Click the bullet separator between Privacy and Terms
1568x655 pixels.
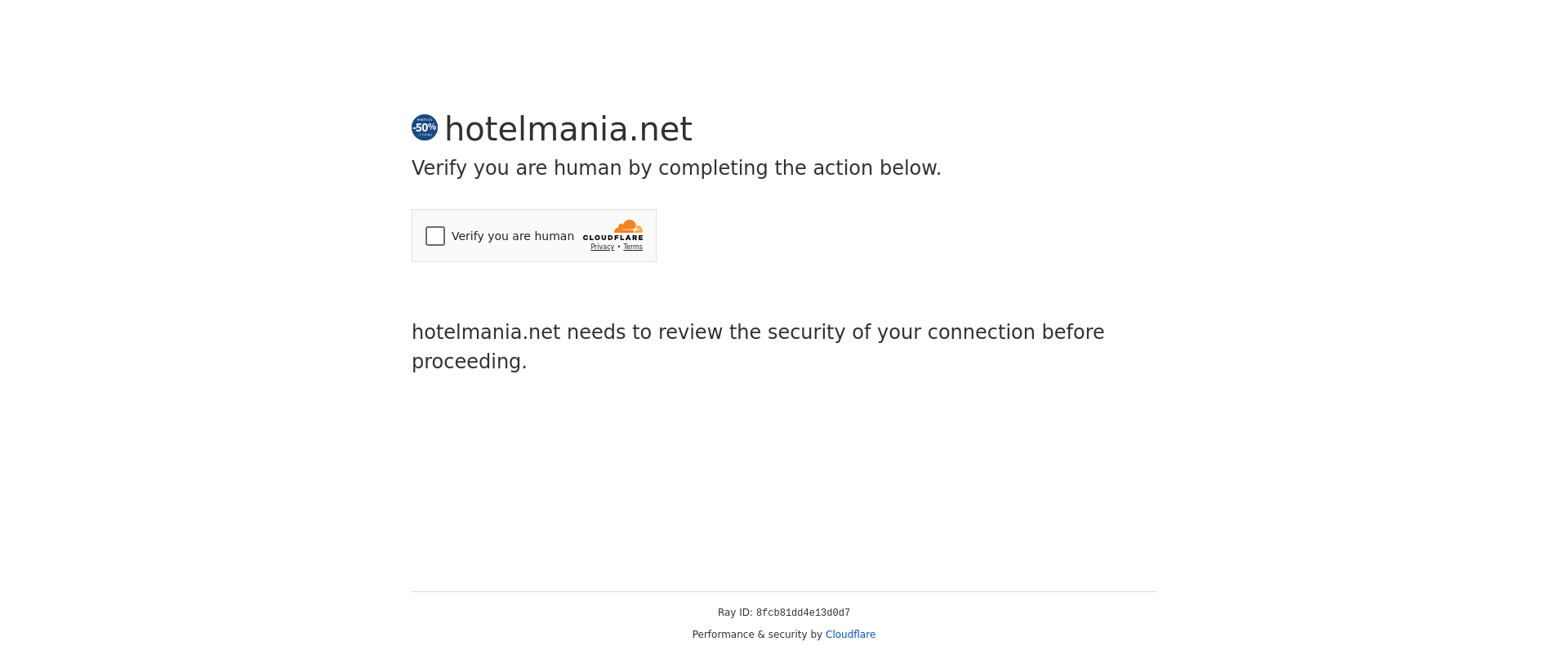(619, 247)
